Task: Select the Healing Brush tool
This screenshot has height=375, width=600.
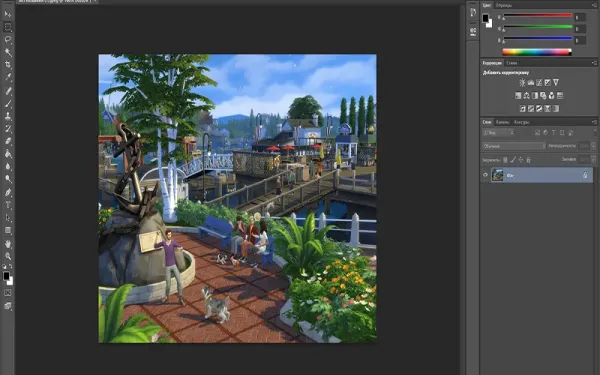Action: (8, 91)
